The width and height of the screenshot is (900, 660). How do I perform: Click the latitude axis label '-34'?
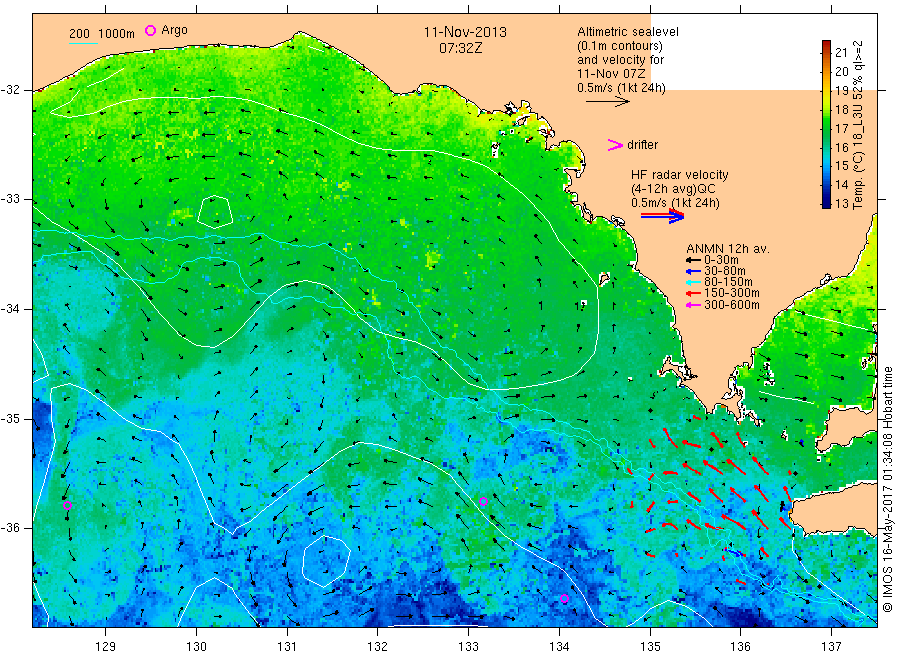(x=10, y=309)
